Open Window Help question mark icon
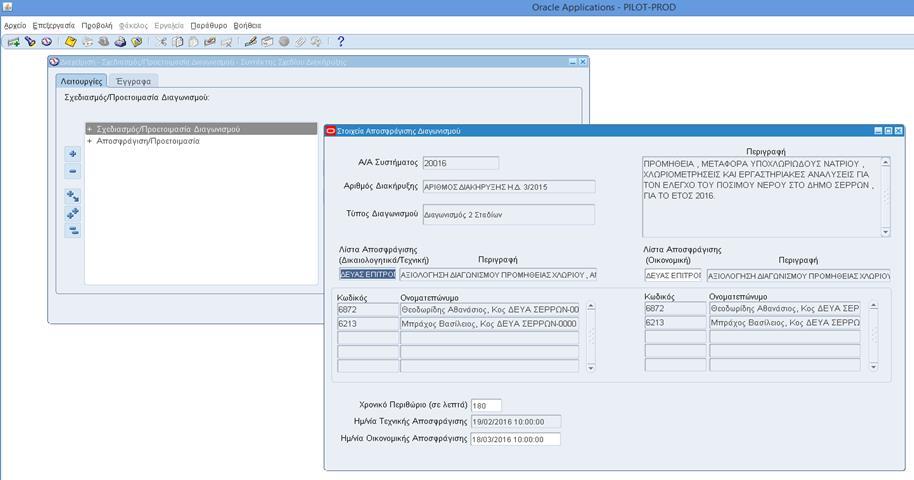Screen dimensions: 914x480 [x=341, y=42]
